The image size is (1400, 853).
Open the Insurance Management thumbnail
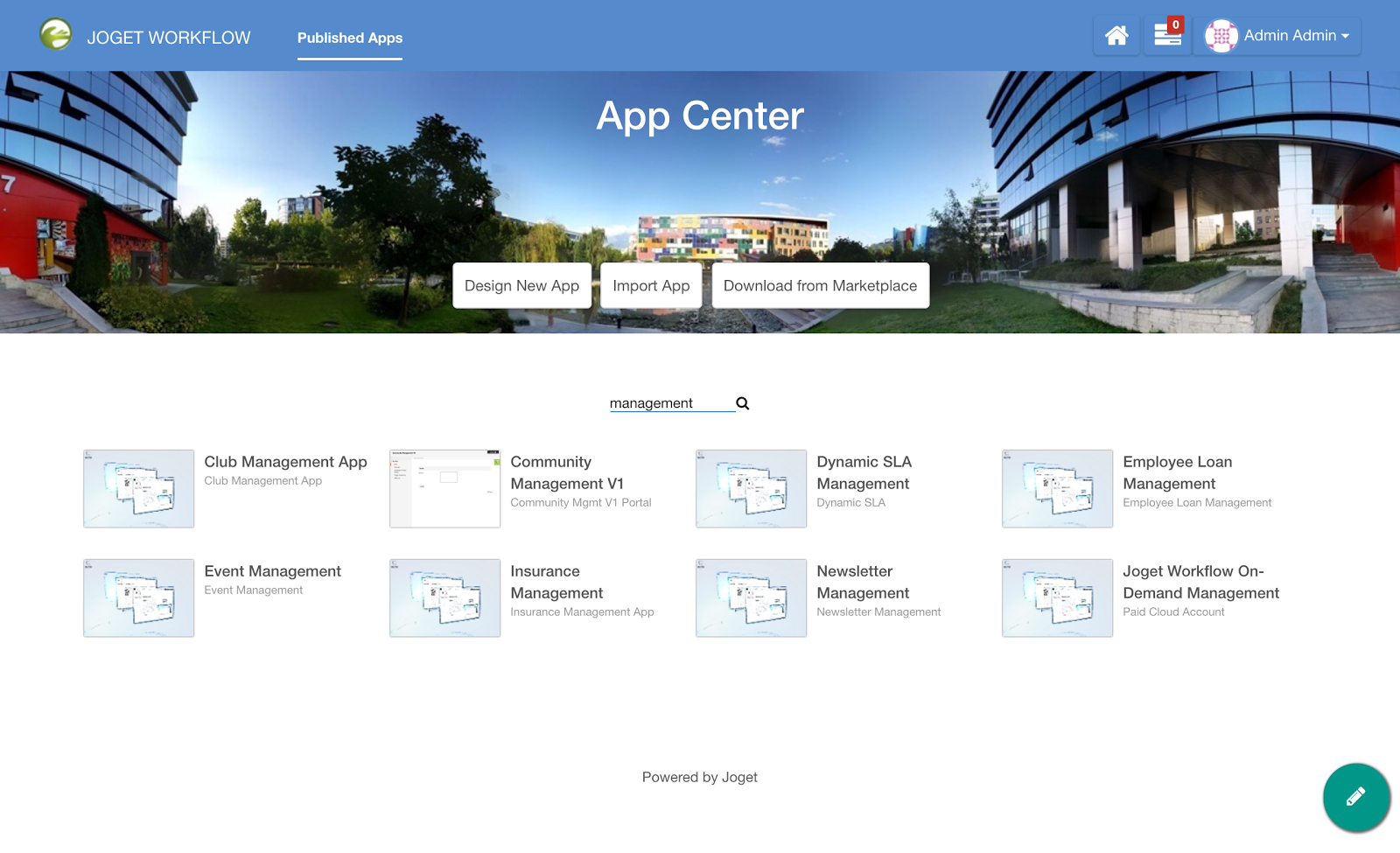click(x=445, y=598)
